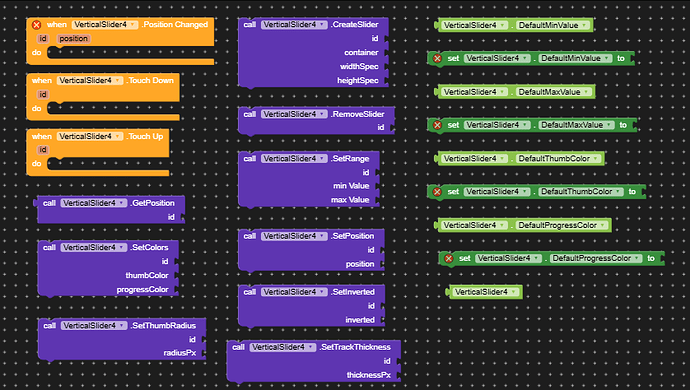Open component dropdown in Touch Down event block
The height and width of the screenshot is (390, 690).
pos(90,81)
